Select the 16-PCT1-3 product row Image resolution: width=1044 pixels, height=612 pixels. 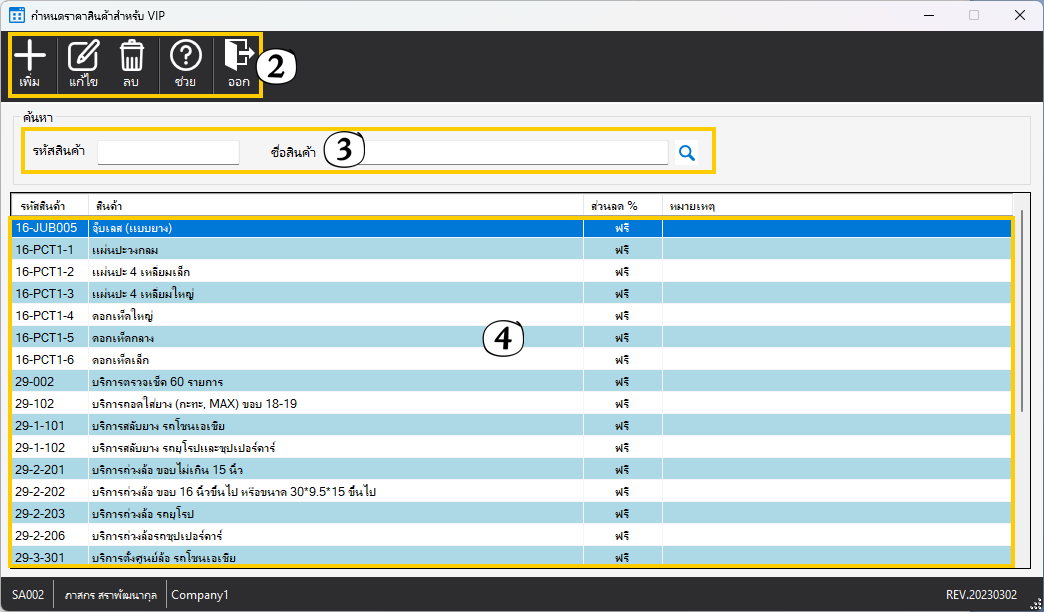(300, 293)
